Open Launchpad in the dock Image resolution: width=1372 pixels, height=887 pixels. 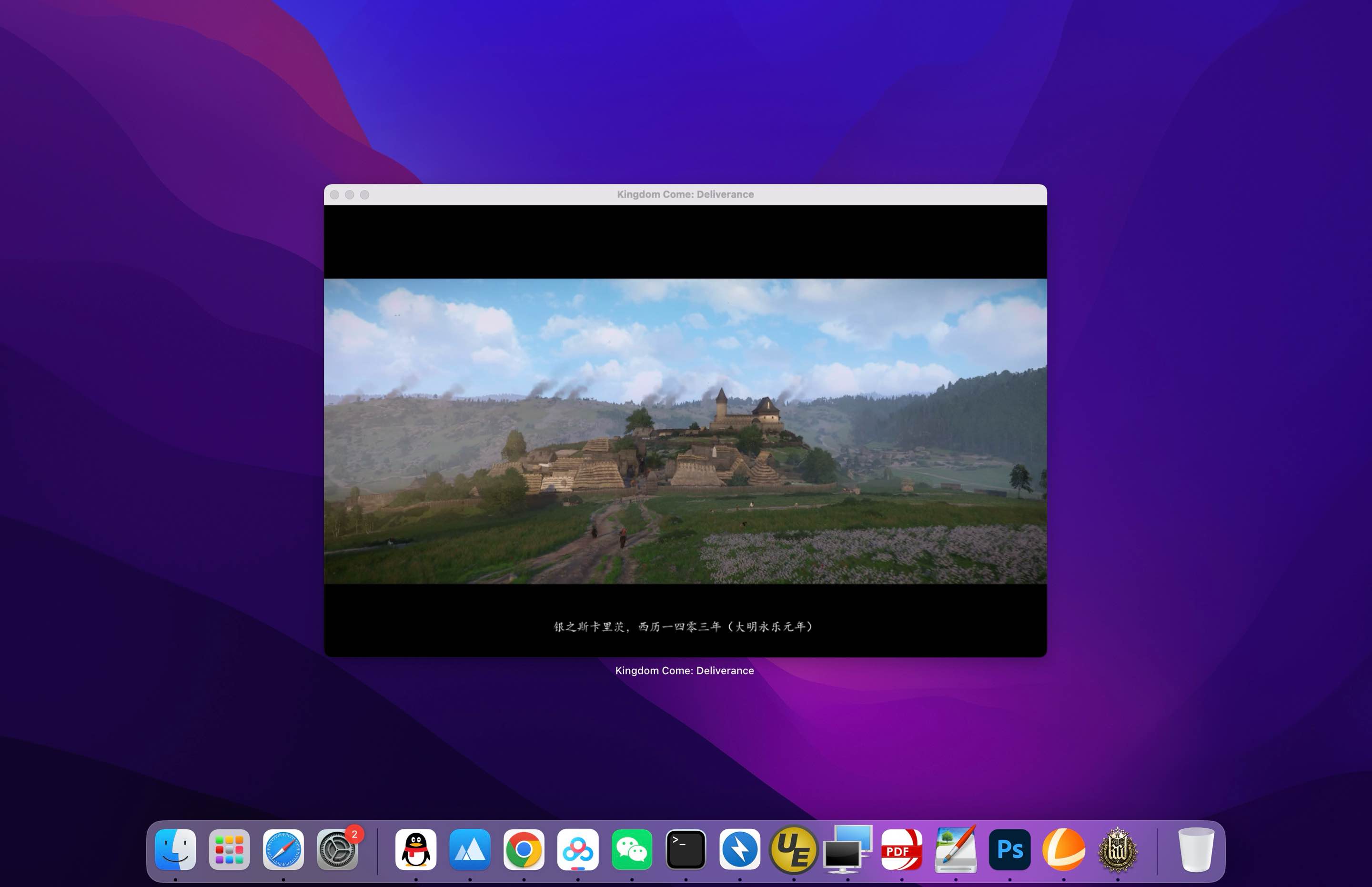point(229,849)
